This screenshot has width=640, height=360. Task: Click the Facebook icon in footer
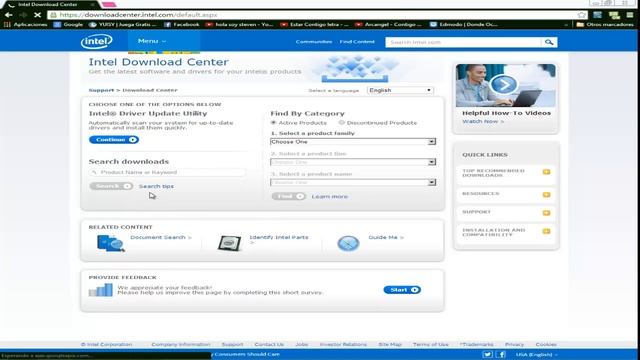[x=501, y=354]
